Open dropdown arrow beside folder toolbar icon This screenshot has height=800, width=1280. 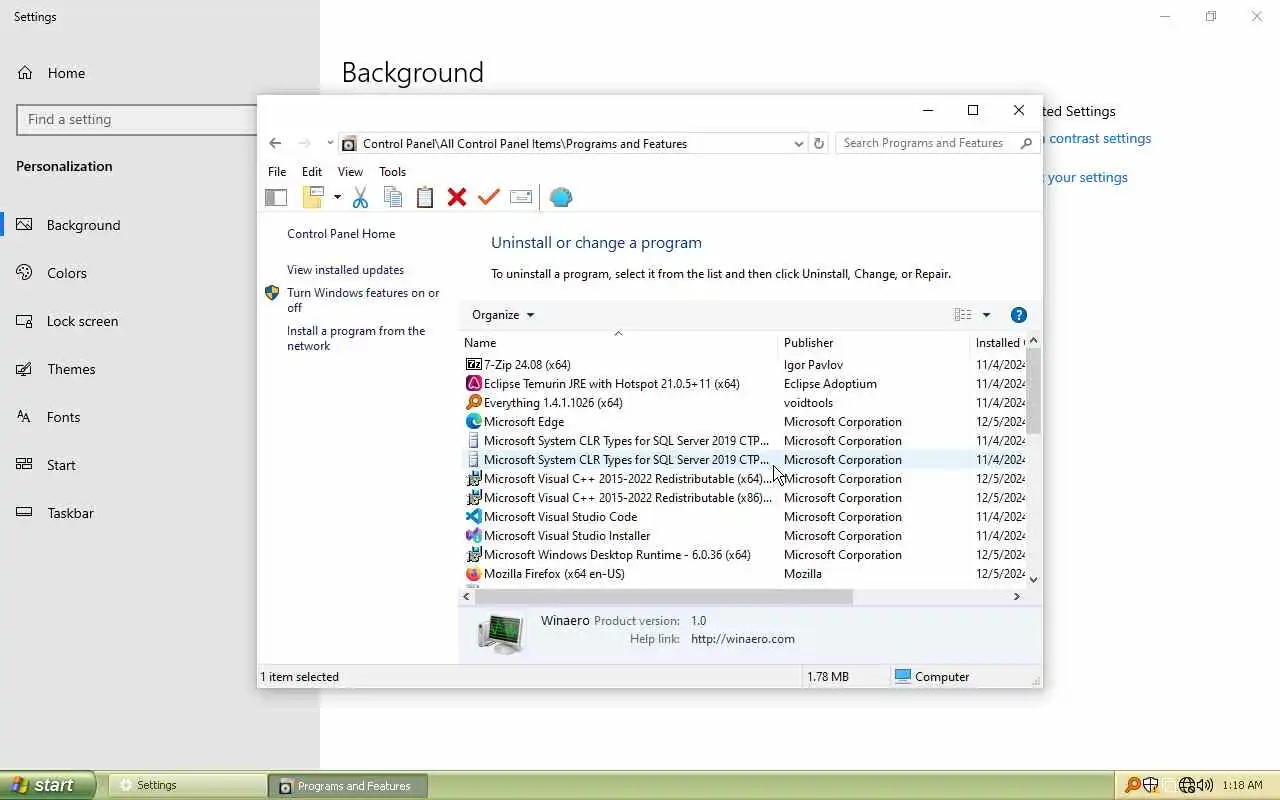[x=337, y=197]
